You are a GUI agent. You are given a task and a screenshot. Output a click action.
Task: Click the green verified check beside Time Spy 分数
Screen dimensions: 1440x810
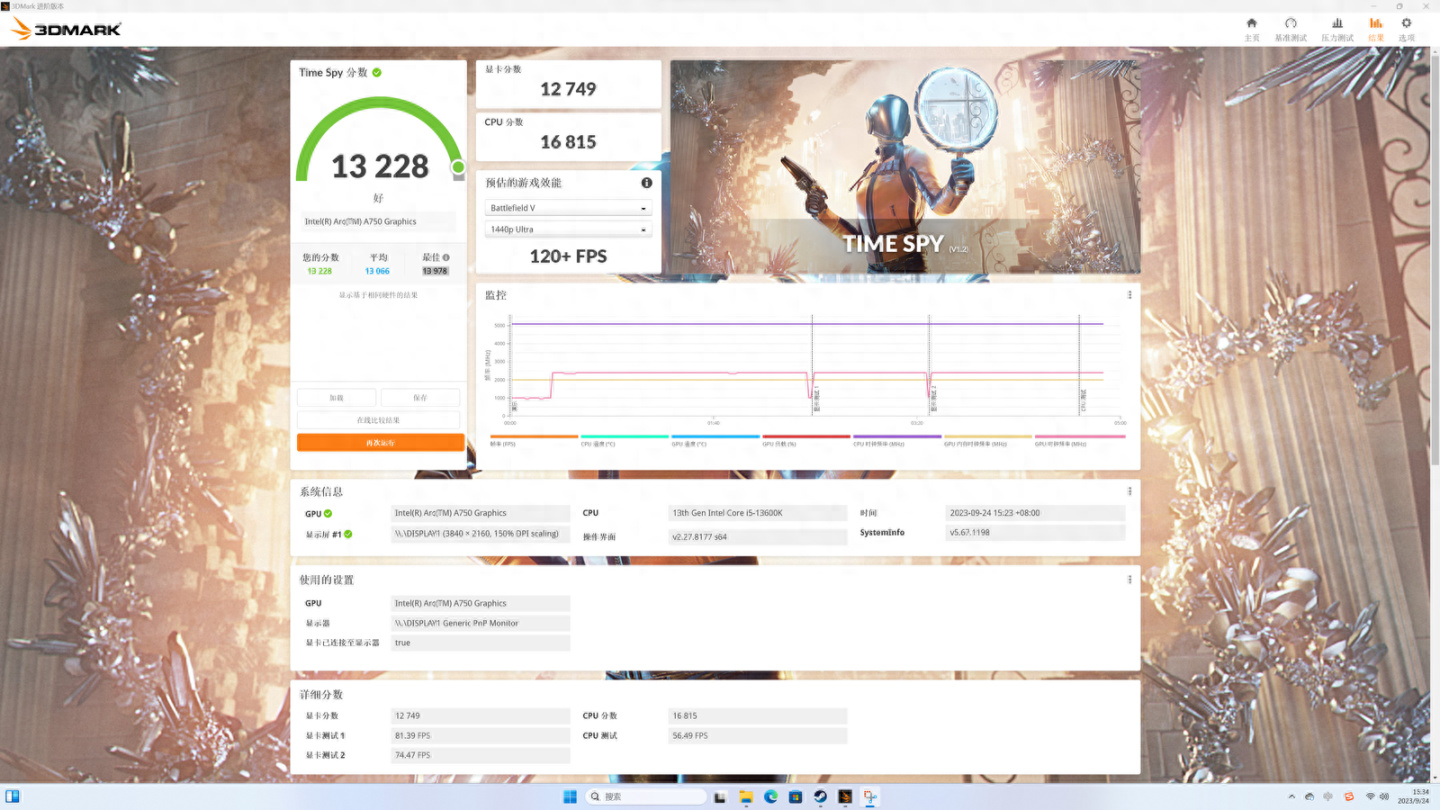[x=377, y=72]
